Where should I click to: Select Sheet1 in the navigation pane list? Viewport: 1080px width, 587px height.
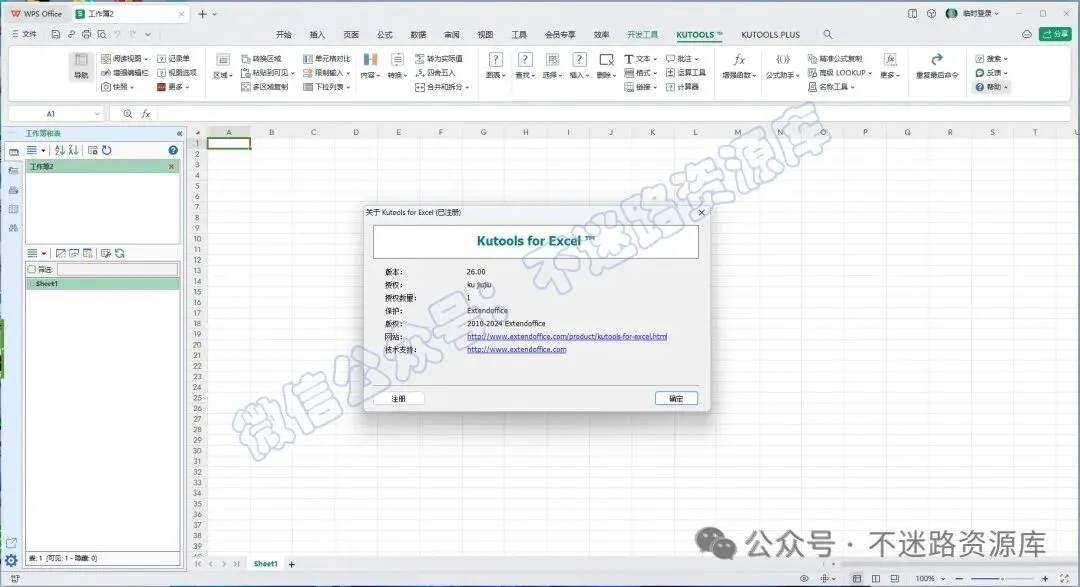point(103,284)
